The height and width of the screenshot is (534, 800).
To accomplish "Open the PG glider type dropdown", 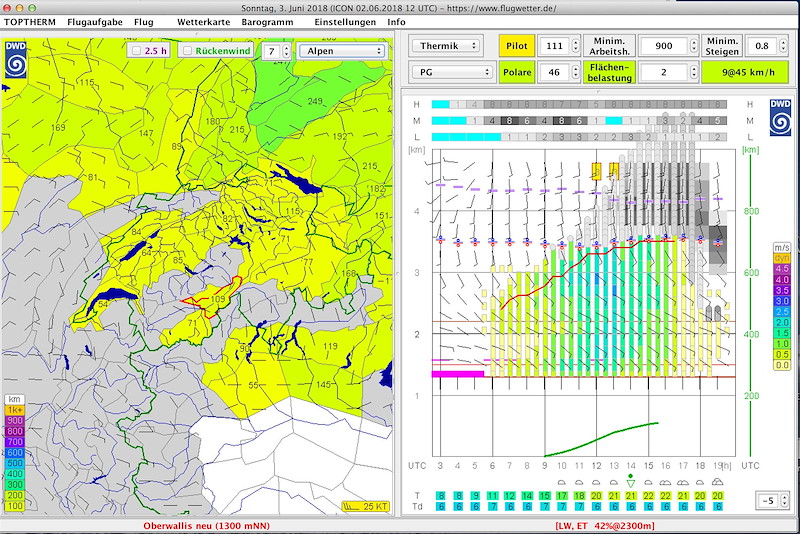I will point(453,72).
